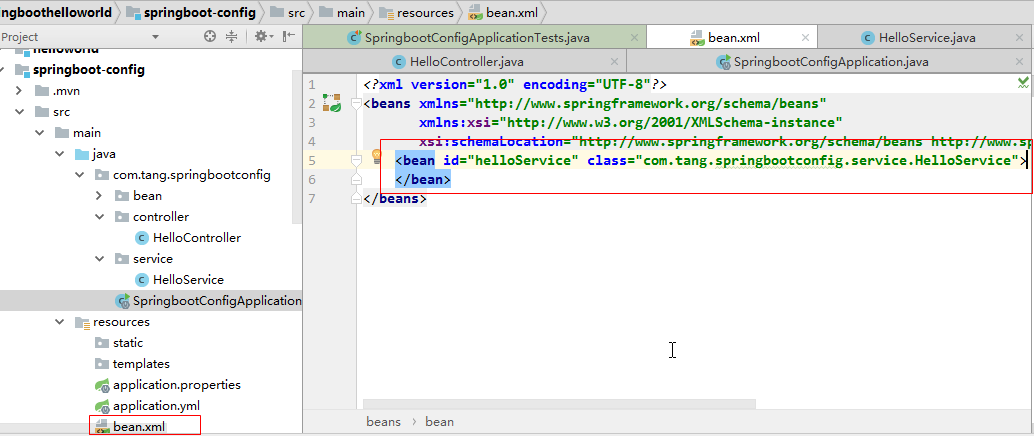
Task: Open application.yml file
Action: [148, 406]
